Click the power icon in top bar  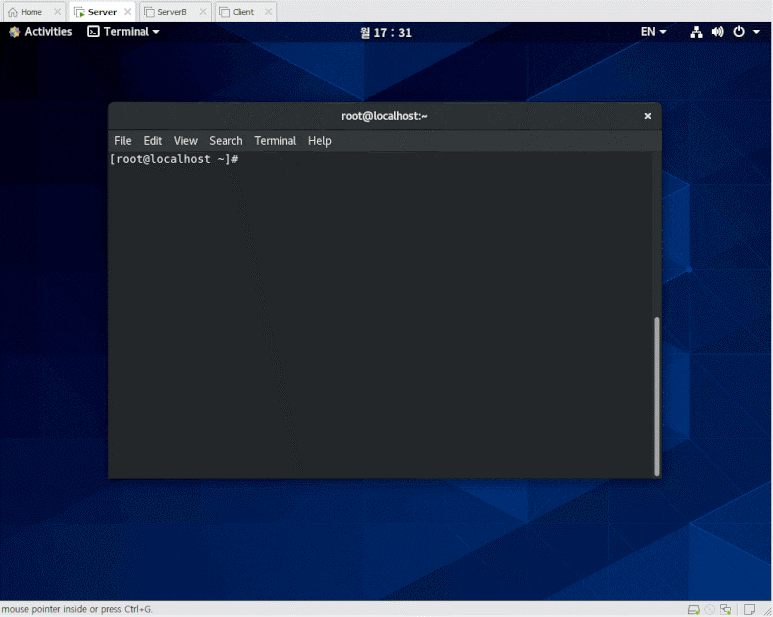(x=738, y=32)
